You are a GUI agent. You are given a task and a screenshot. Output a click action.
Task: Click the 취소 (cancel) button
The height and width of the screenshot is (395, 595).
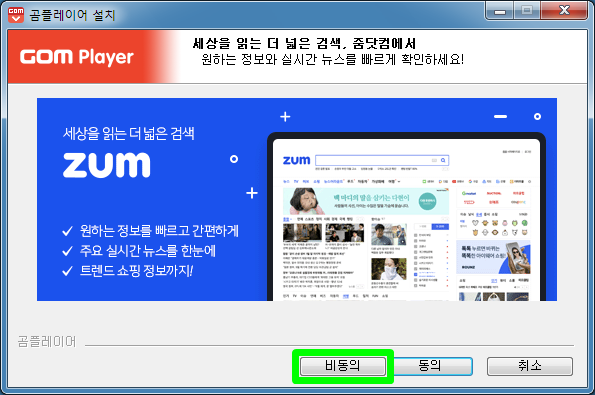pyautogui.click(x=530, y=366)
